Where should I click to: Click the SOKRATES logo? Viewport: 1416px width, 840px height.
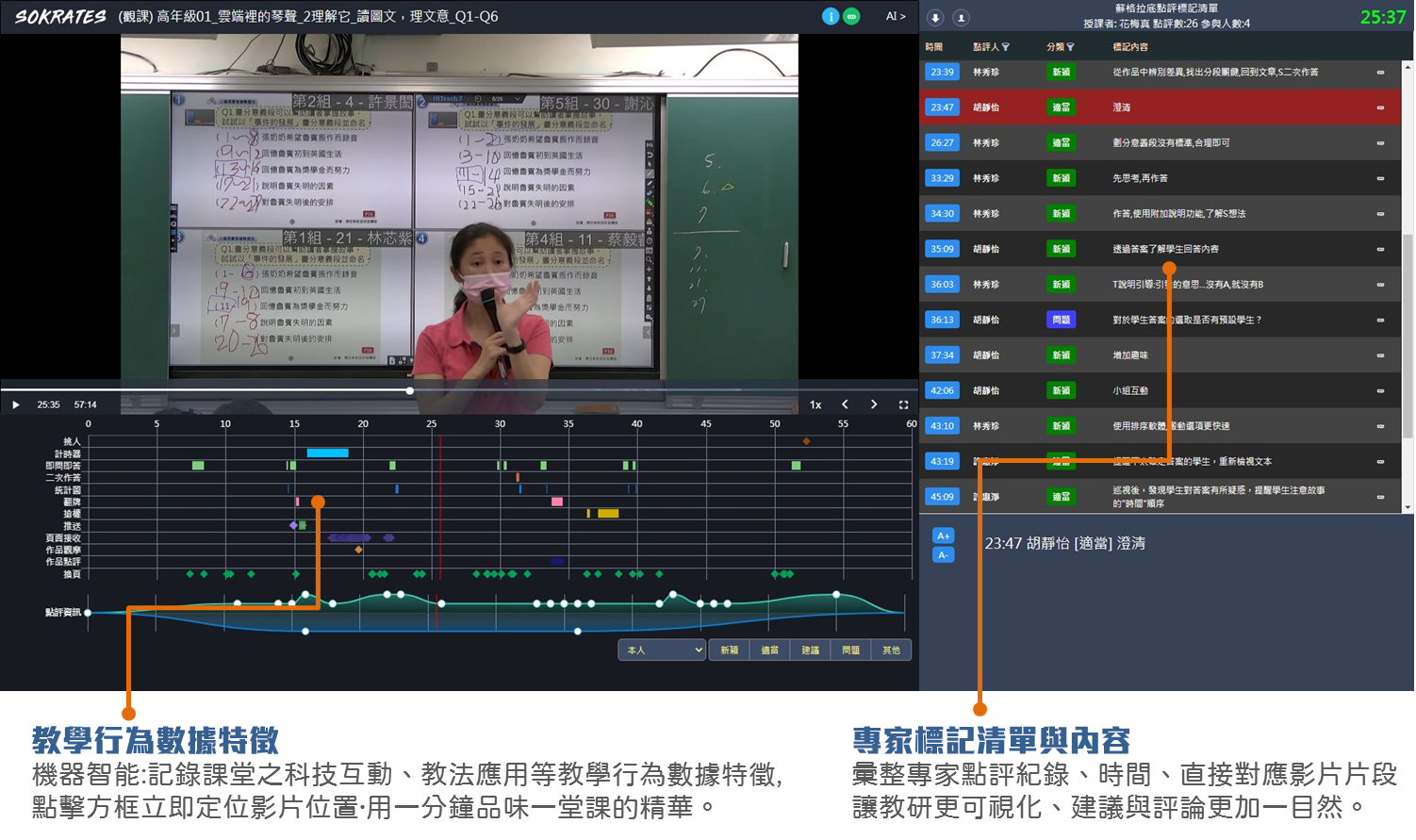pos(60,16)
